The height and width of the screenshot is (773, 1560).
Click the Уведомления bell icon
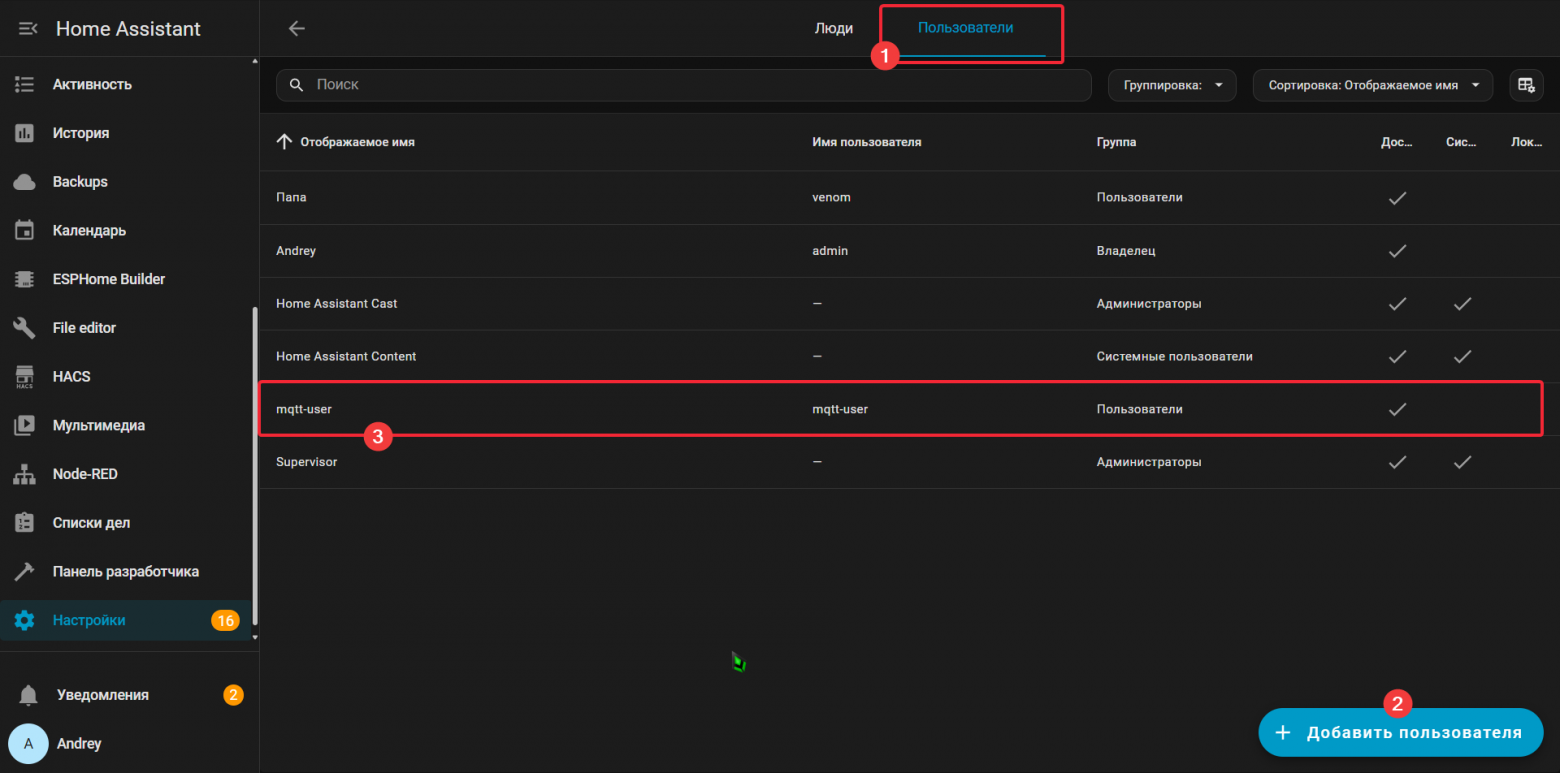(x=29, y=695)
